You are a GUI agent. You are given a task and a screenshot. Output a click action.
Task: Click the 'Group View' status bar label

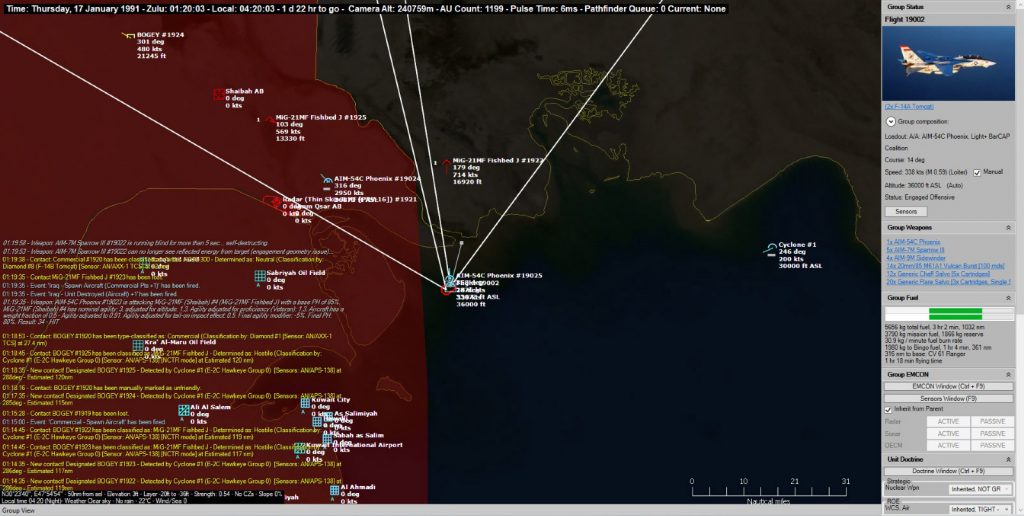(18, 511)
